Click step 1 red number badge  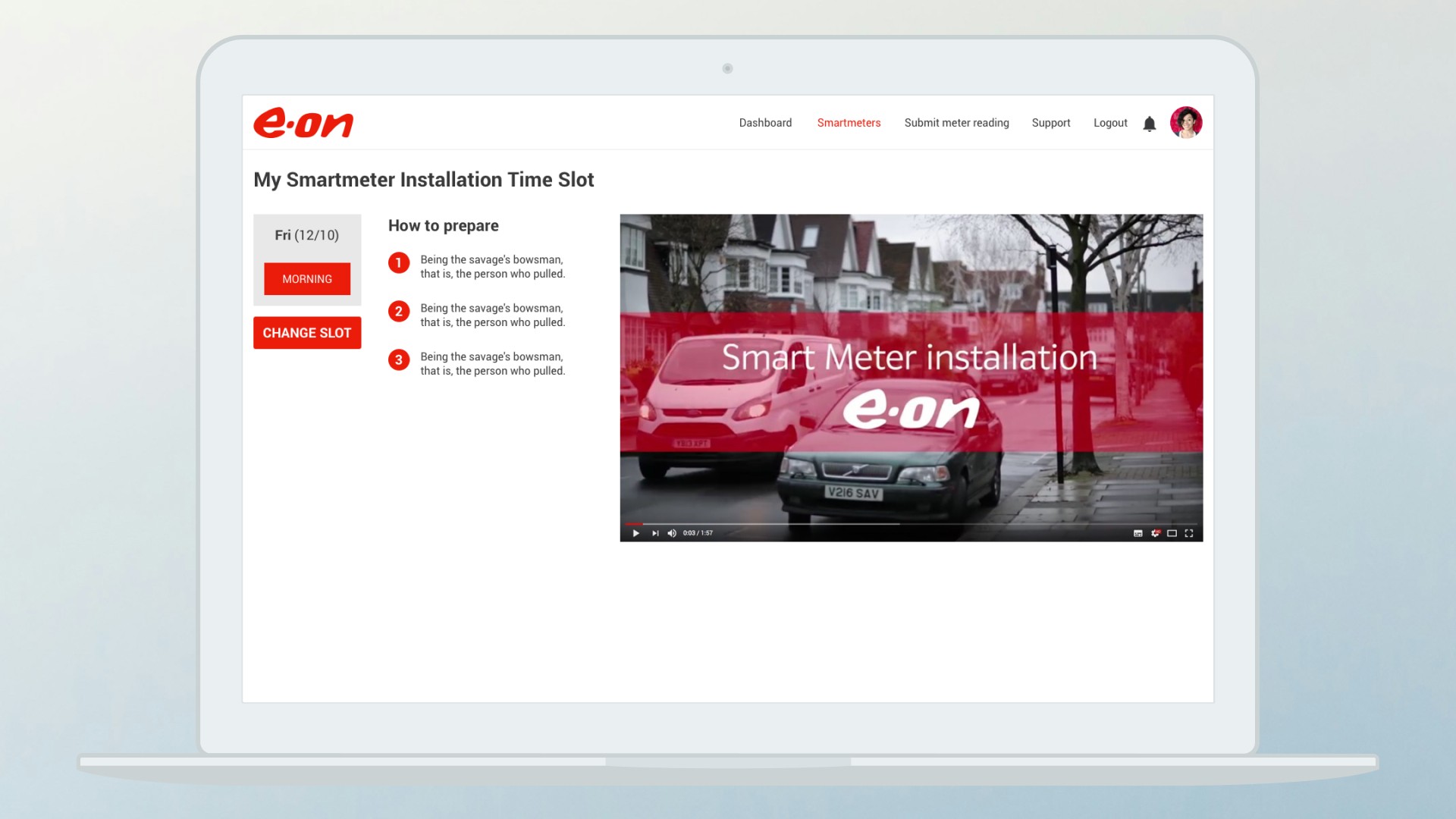coord(399,263)
